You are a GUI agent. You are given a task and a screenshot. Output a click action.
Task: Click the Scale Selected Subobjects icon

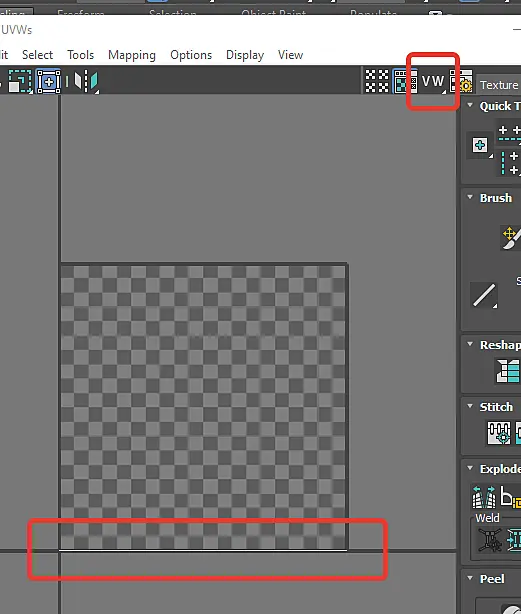pos(20,81)
